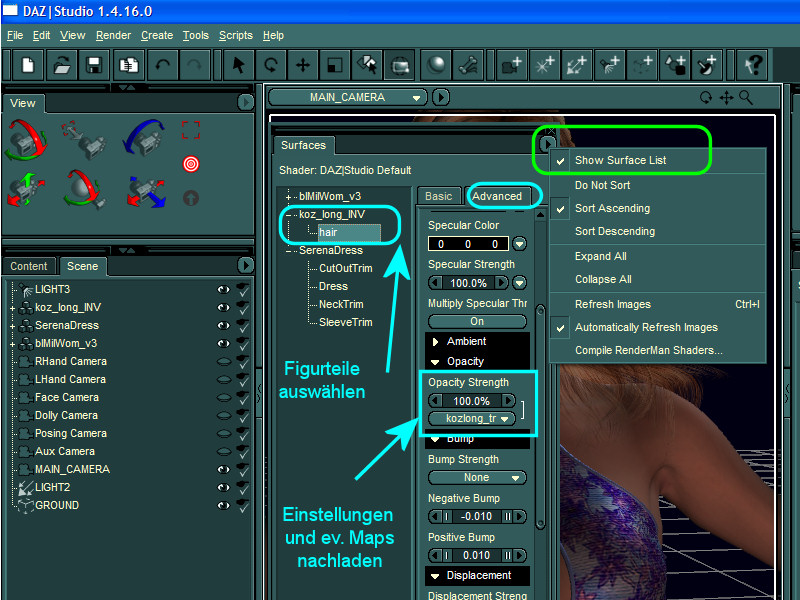Click the blue rotate camera icon in View
Screen dimensions: 800x600
coord(144,138)
